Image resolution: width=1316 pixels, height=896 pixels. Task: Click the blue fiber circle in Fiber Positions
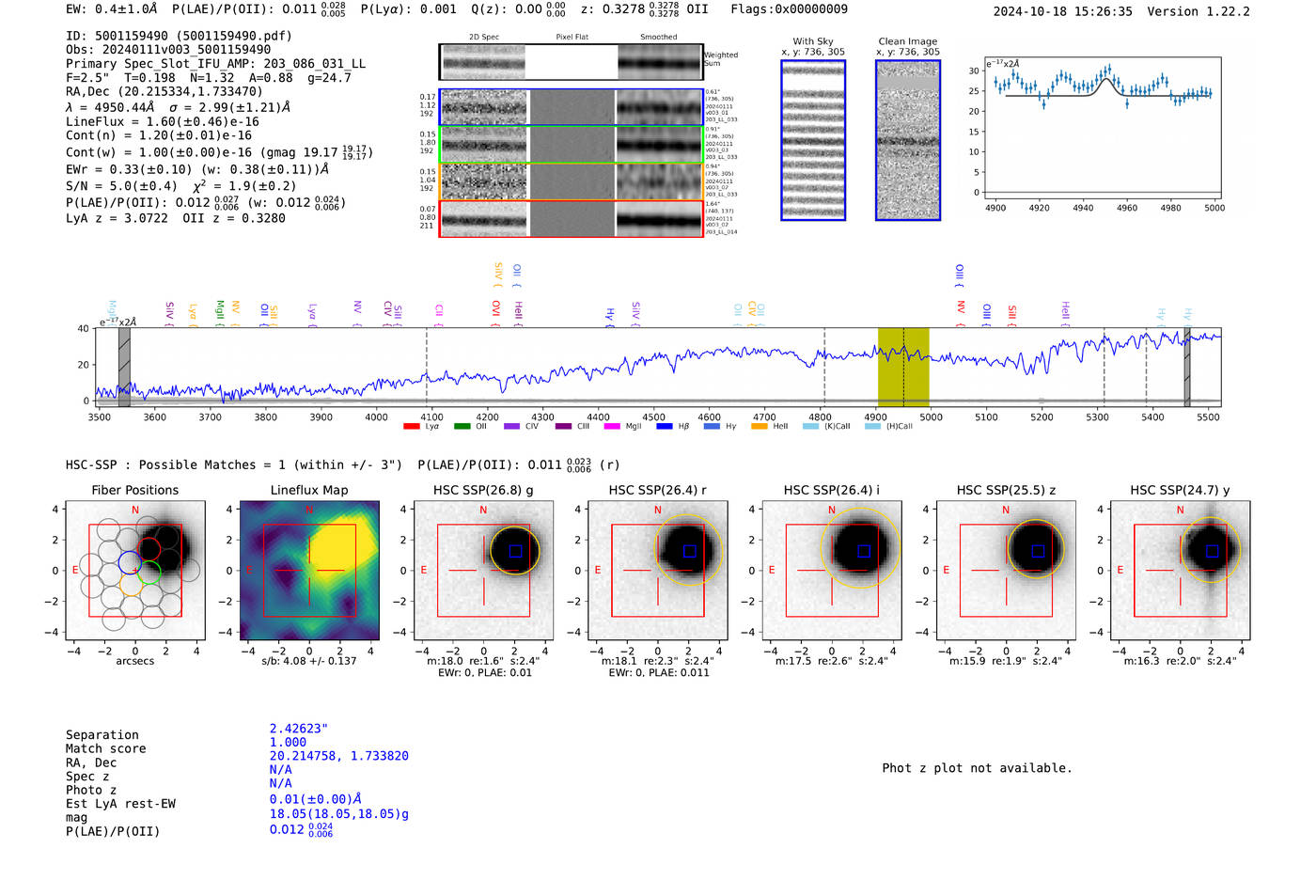(130, 563)
